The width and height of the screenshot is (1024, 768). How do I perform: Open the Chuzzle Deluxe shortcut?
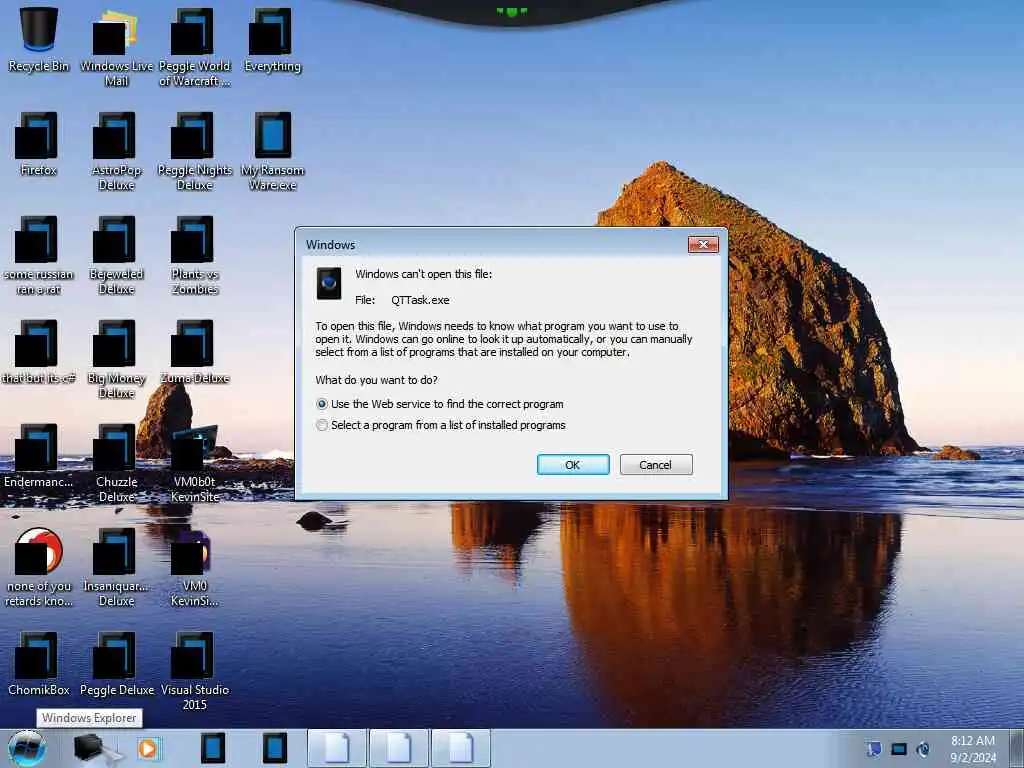click(x=116, y=464)
